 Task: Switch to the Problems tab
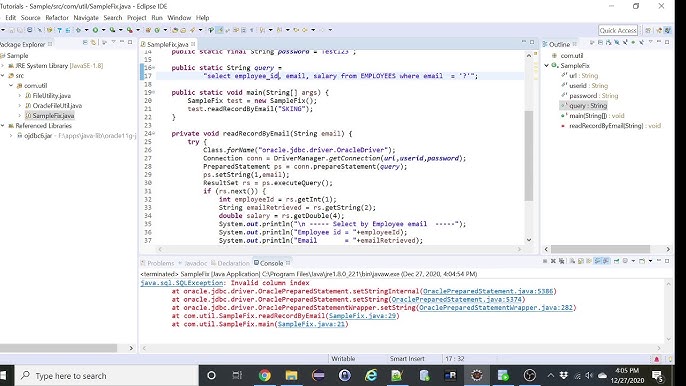[157, 263]
